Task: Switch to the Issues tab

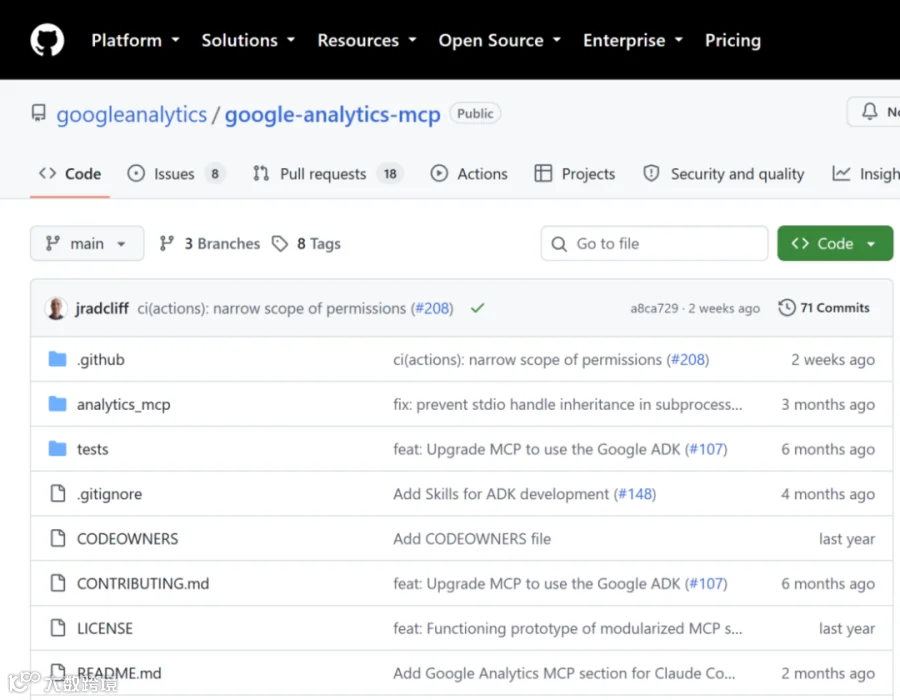Action: [x=175, y=174]
